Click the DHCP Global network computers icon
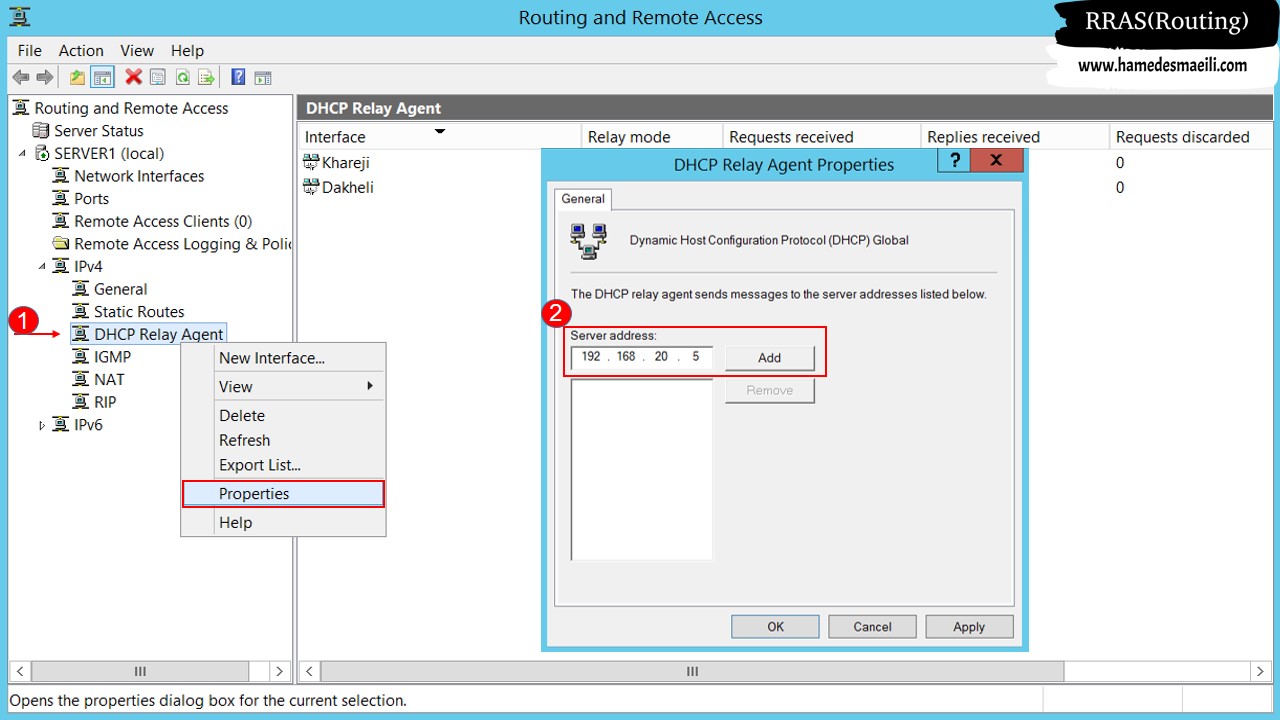 [x=589, y=241]
